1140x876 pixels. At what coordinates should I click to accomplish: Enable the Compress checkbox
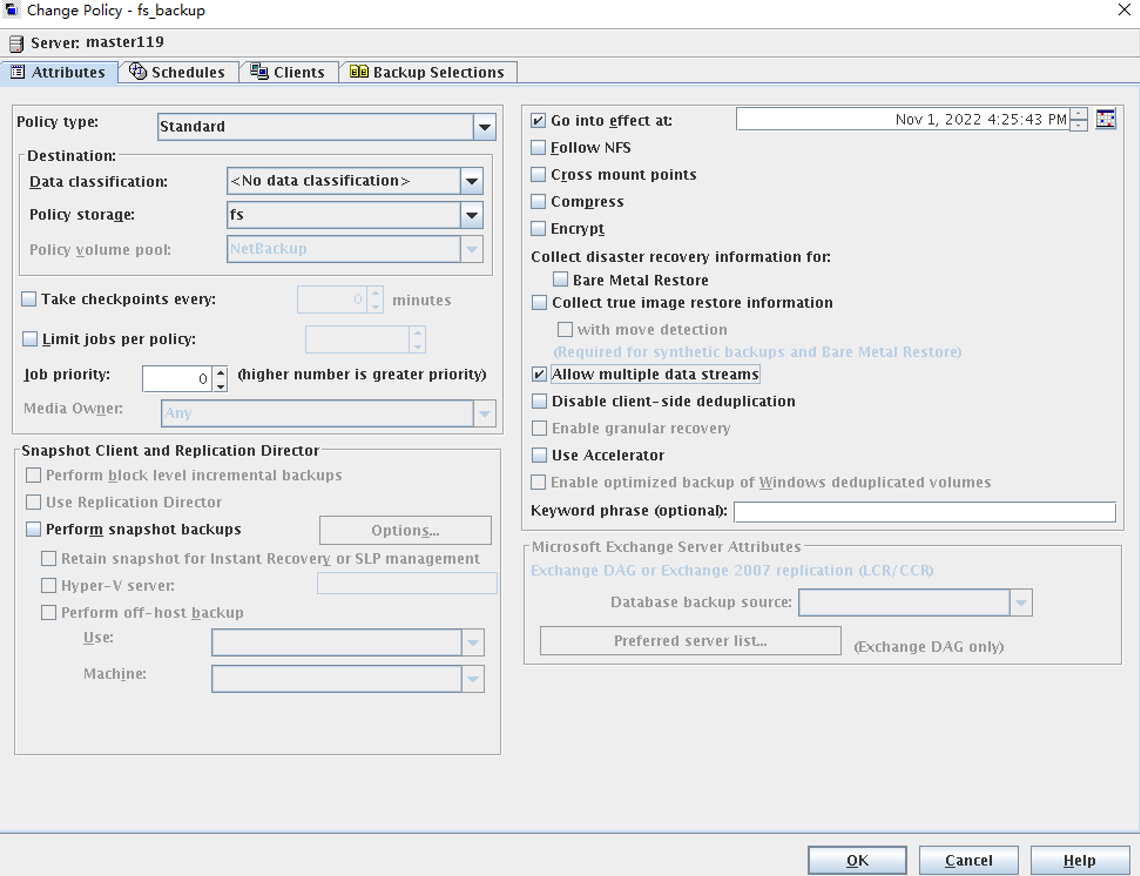539,202
